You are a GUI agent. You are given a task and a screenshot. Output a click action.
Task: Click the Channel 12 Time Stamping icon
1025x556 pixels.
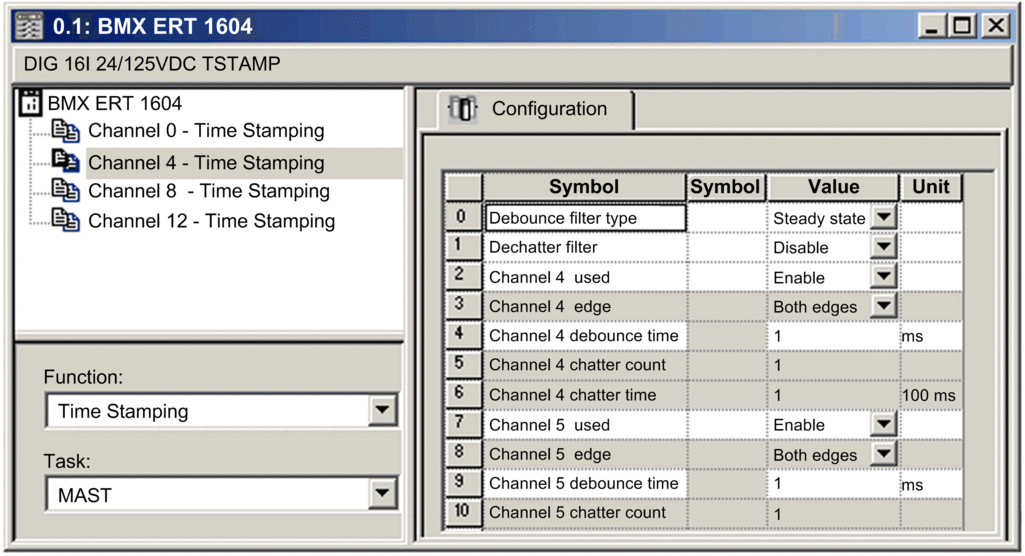[65, 220]
